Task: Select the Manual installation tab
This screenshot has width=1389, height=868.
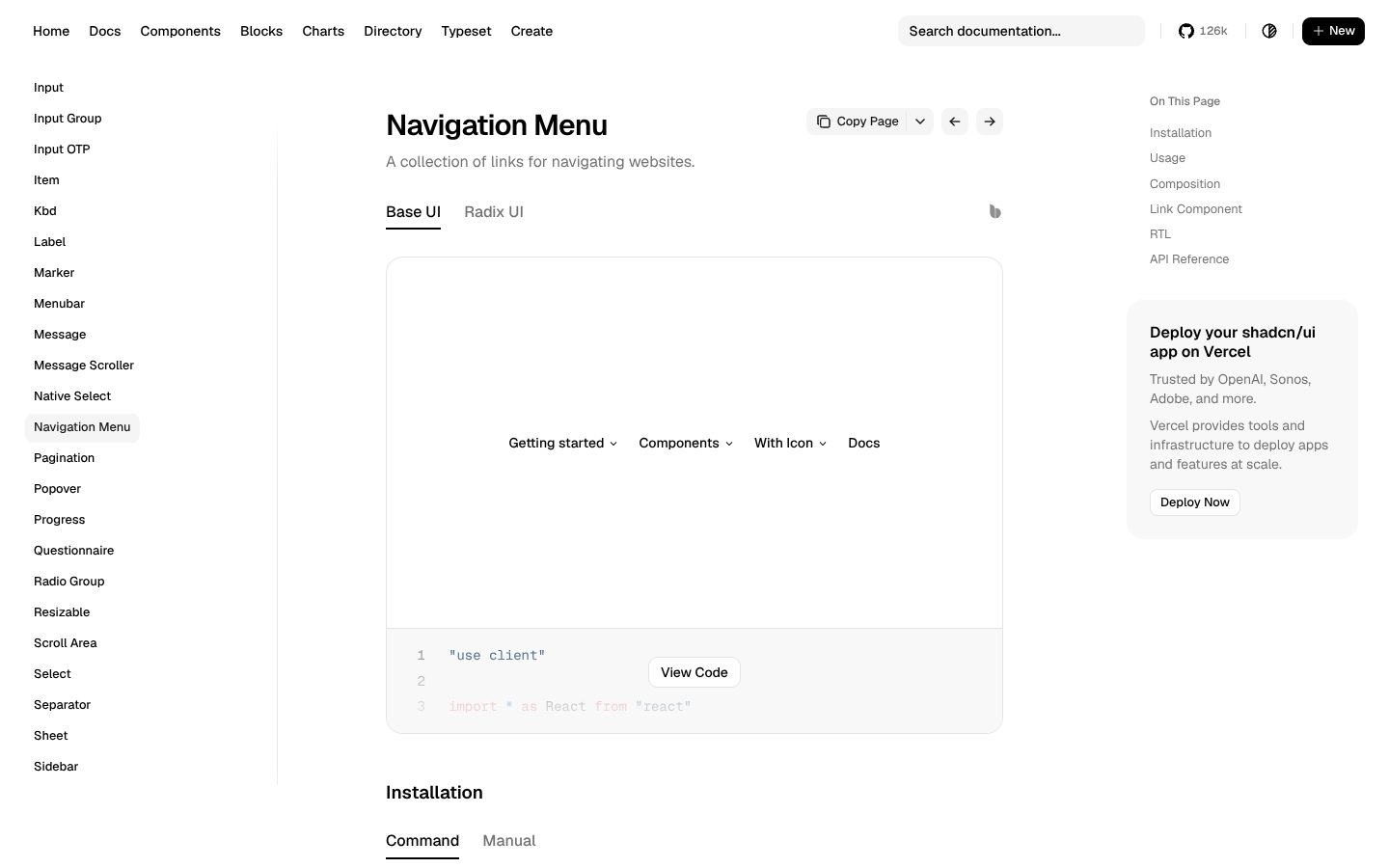Action: [x=509, y=841]
